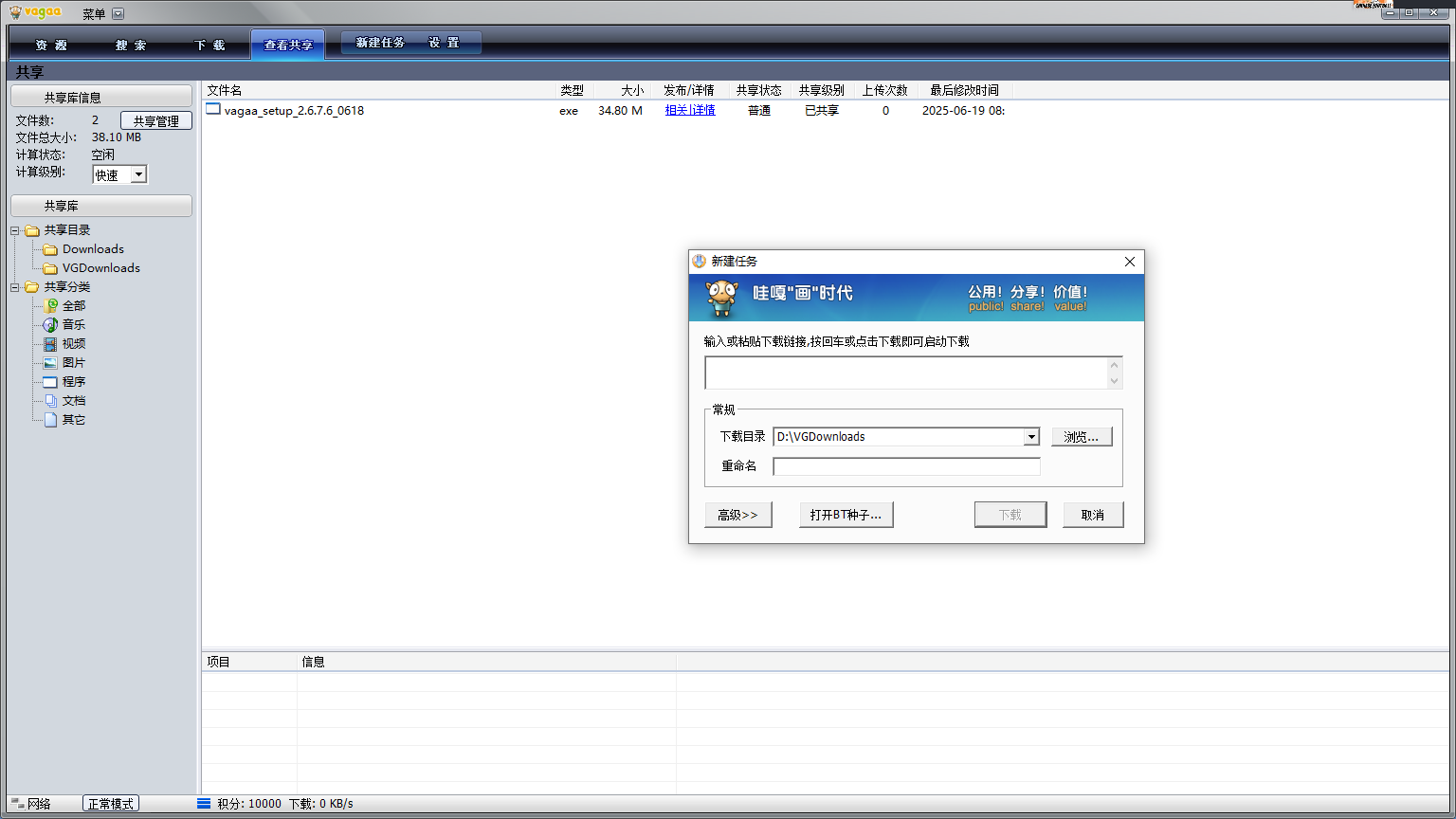Click into the download link text box
Viewport: 1456px width, 819px height.
tap(906, 373)
